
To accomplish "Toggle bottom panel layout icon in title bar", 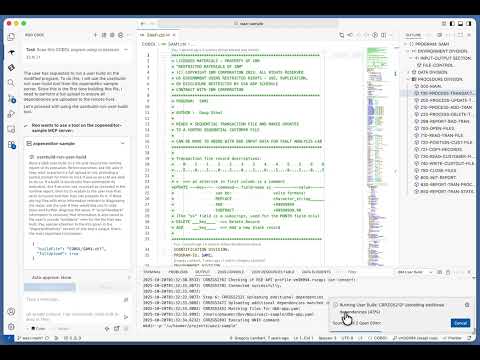I will tap(460, 24).
